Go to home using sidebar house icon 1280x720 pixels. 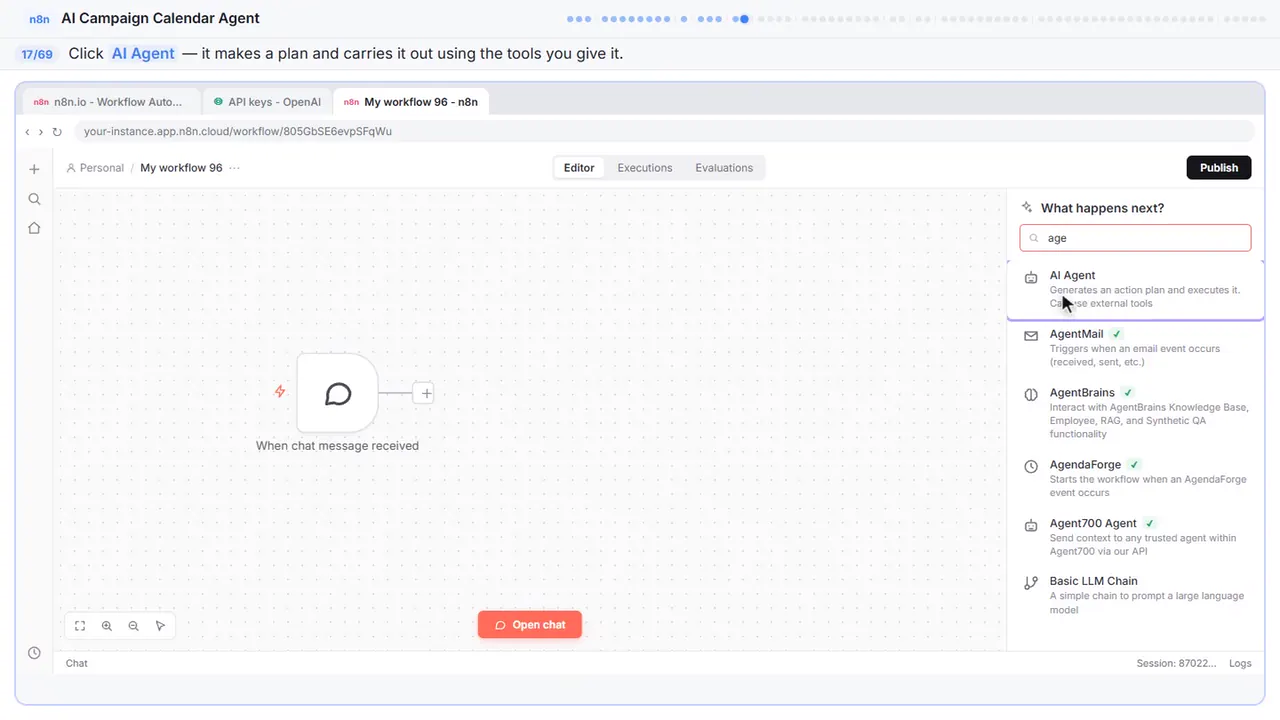pyautogui.click(x=34, y=228)
